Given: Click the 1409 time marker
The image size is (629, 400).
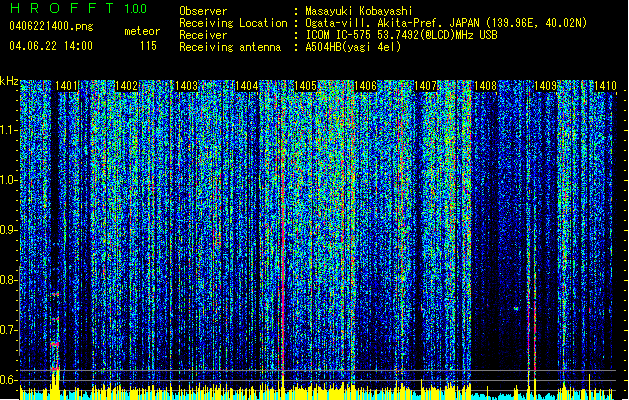Looking at the screenshot, I should [546, 86].
